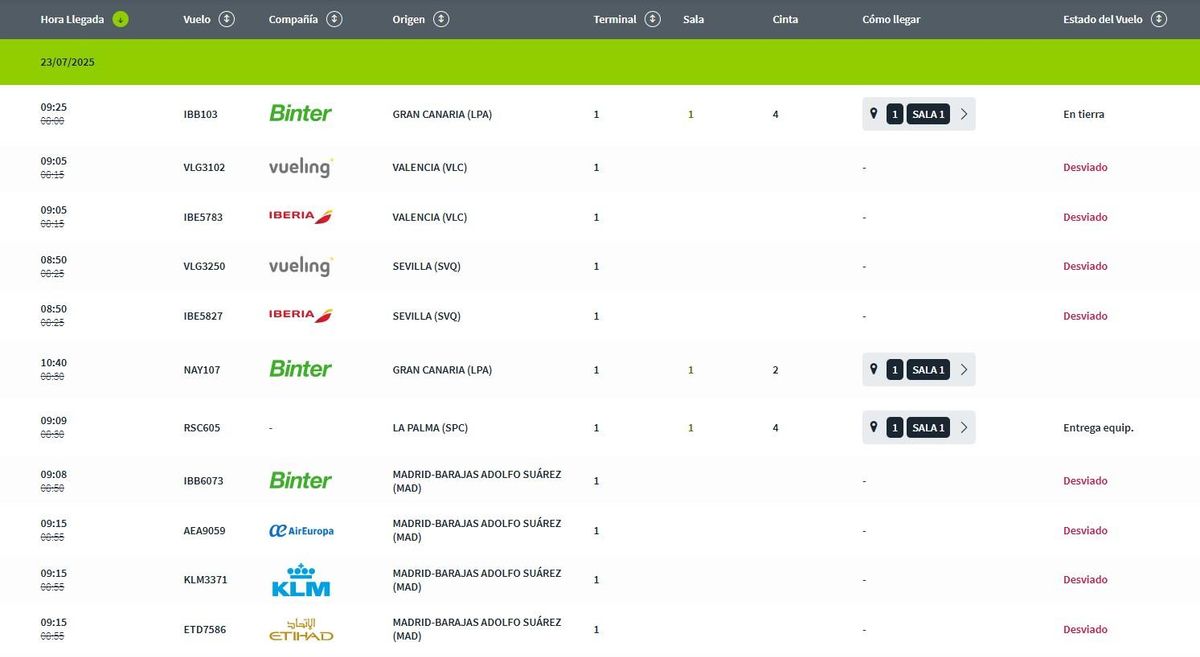
Task: Click the Vueling logo for flight VLG3250
Action: point(301,266)
